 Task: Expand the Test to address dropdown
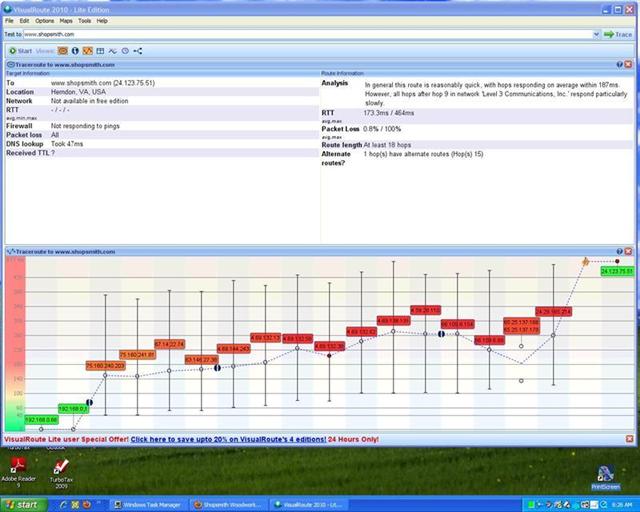596,35
